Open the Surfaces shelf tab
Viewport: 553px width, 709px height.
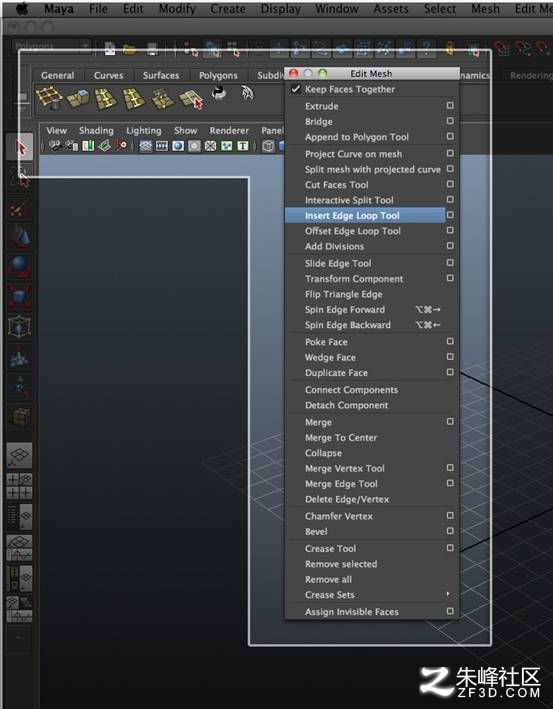(x=161, y=76)
